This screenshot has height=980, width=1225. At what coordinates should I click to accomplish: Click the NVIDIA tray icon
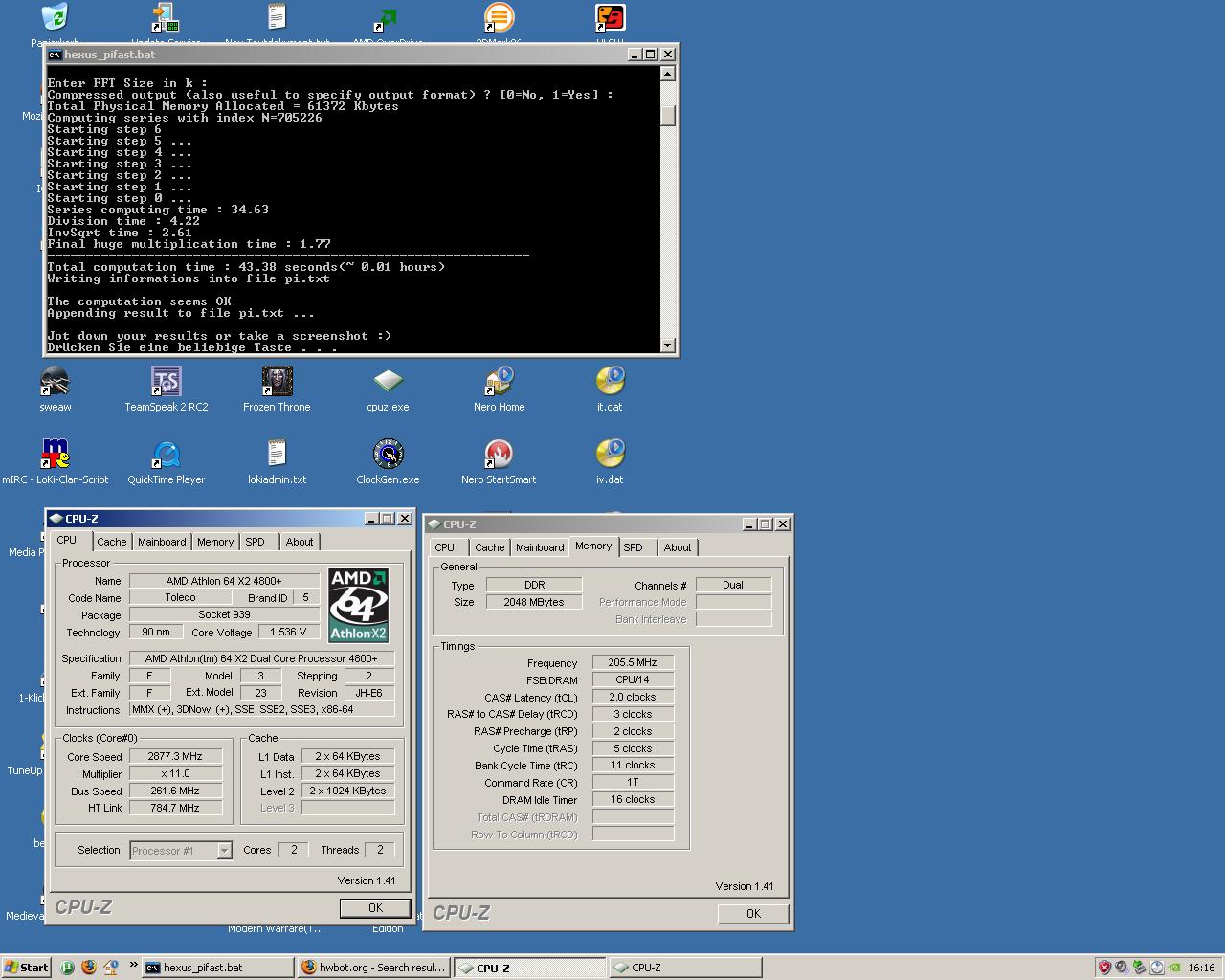pyautogui.click(x=1174, y=968)
